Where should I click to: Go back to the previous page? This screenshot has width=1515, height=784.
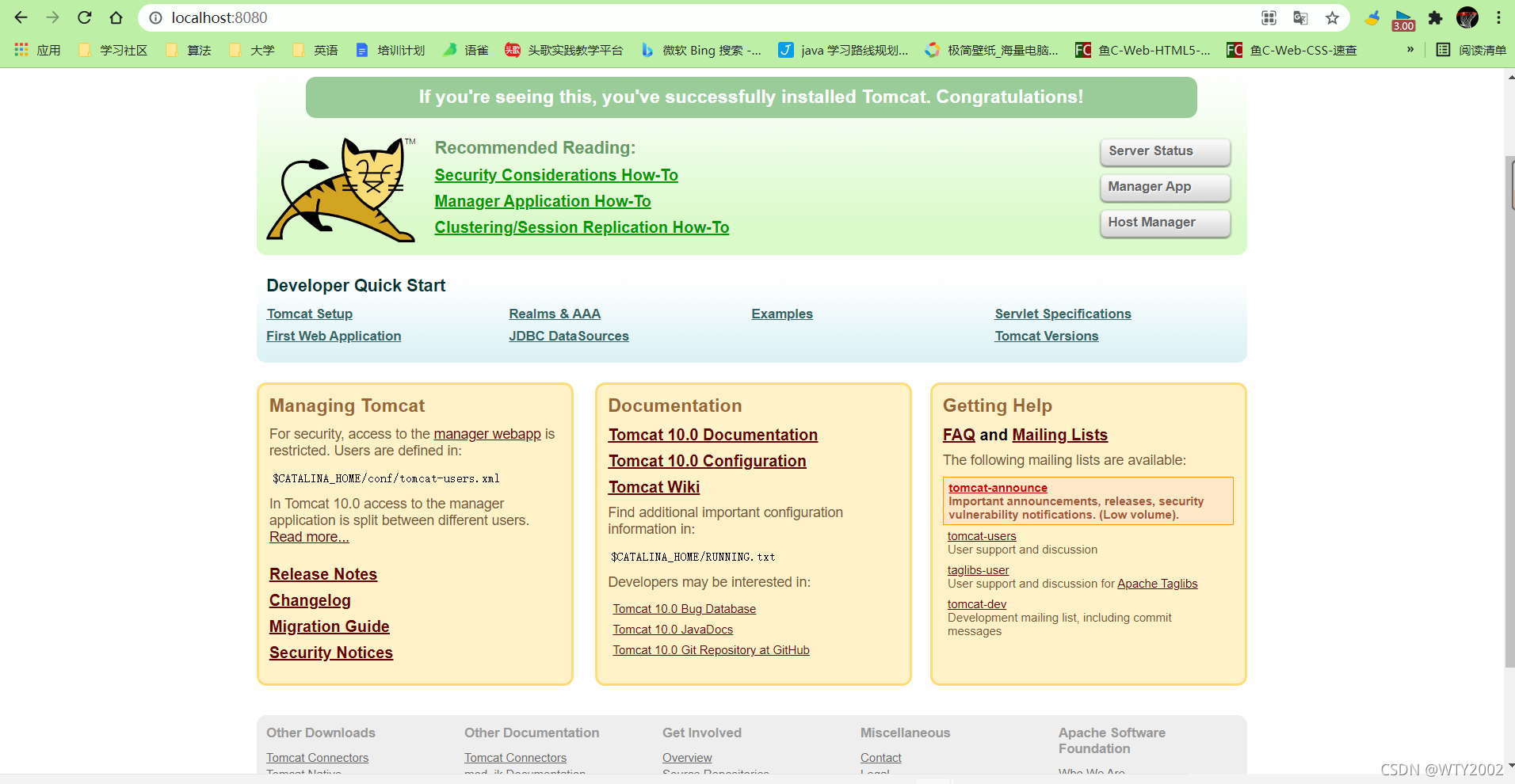[21, 17]
